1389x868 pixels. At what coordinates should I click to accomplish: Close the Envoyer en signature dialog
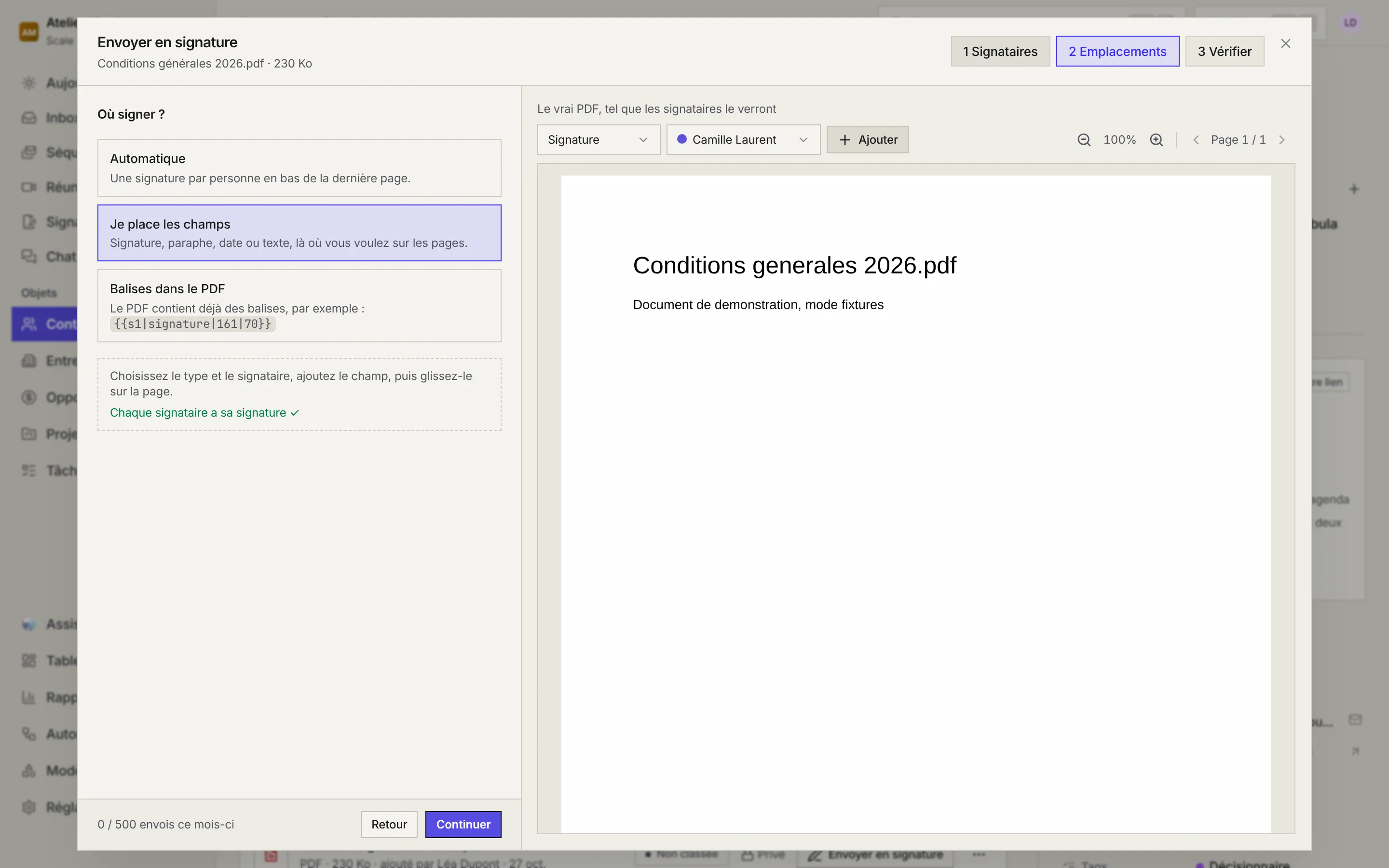pyautogui.click(x=1286, y=43)
